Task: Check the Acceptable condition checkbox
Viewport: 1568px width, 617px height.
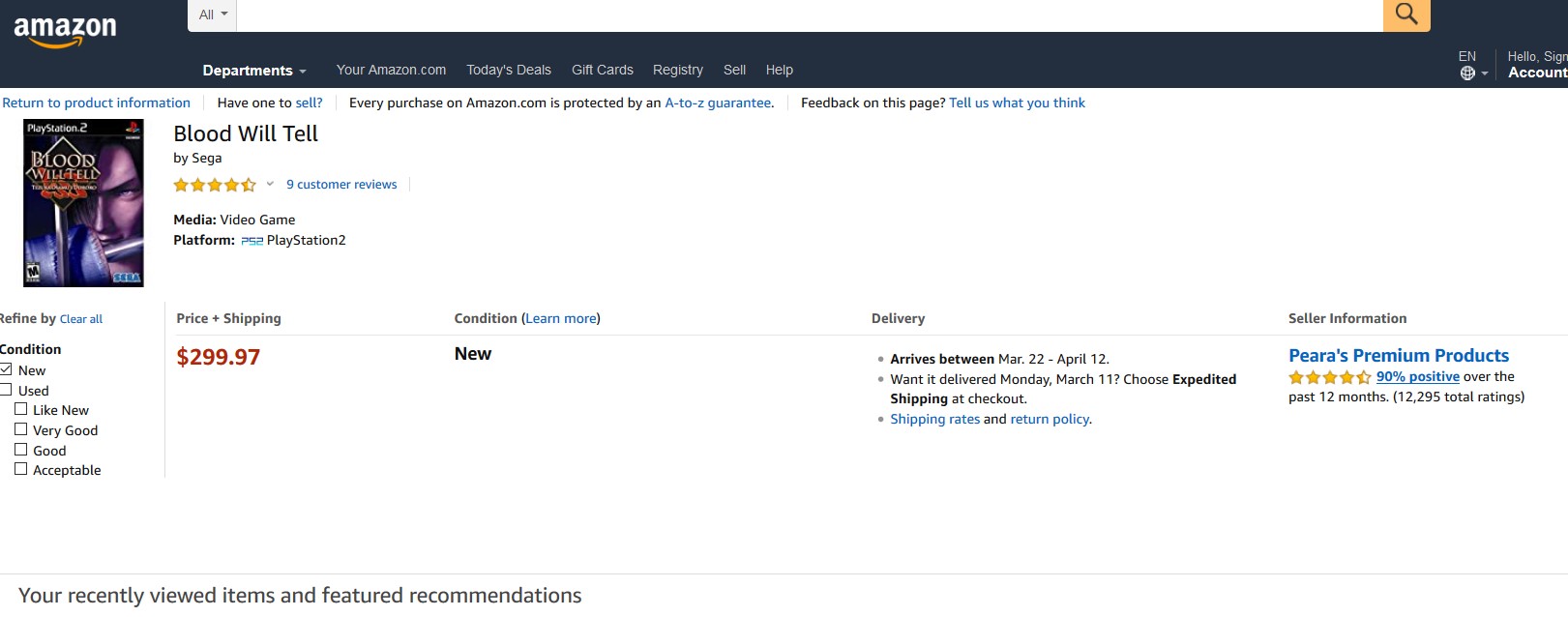Action: pos(20,469)
